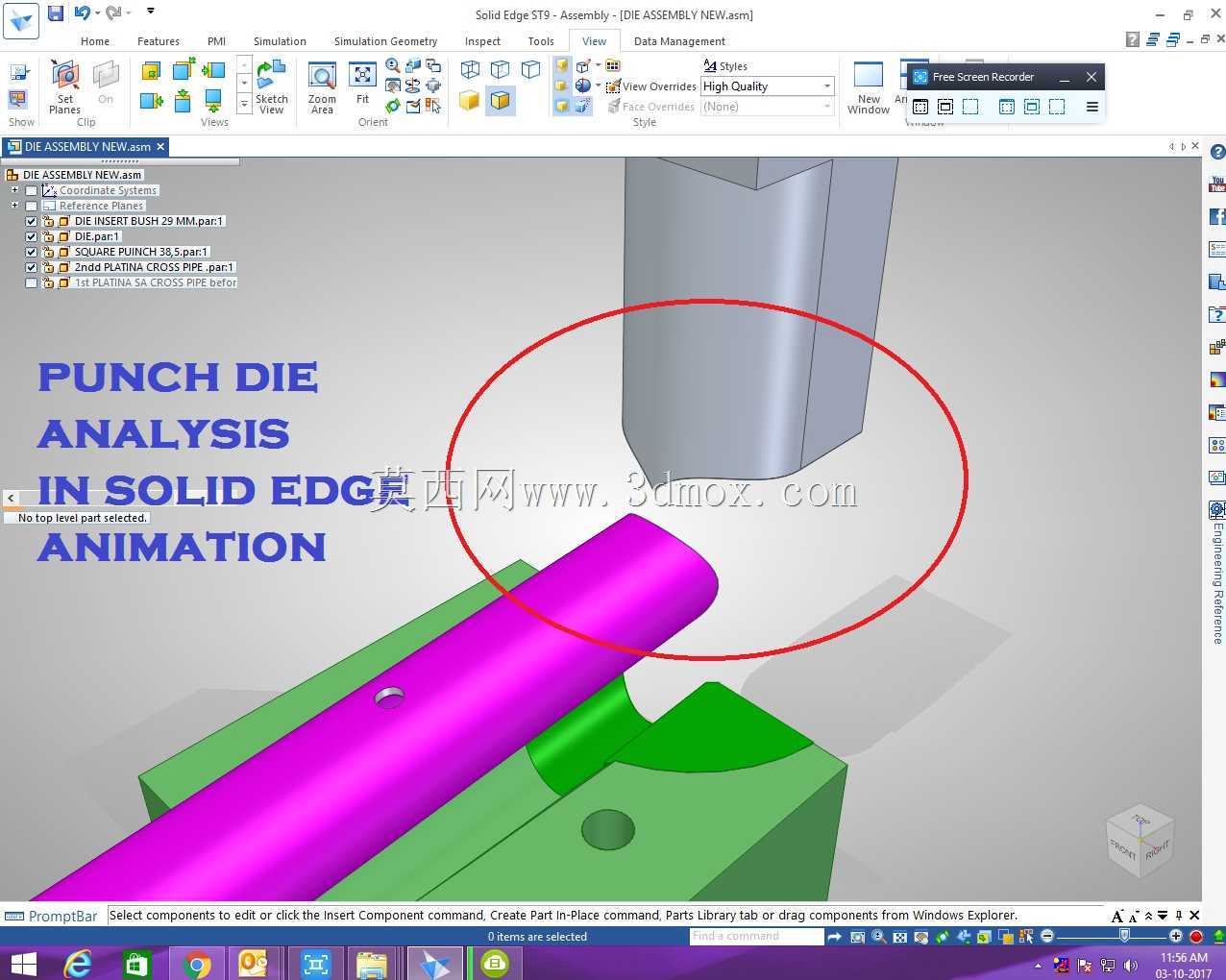Open Windows Start button
1226x980 pixels.
tap(21, 964)
